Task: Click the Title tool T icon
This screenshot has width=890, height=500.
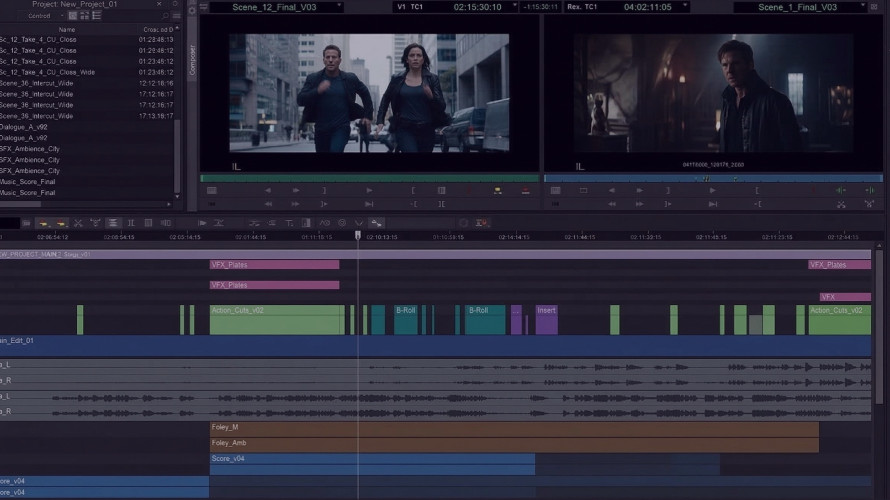Action: (289, 223)
